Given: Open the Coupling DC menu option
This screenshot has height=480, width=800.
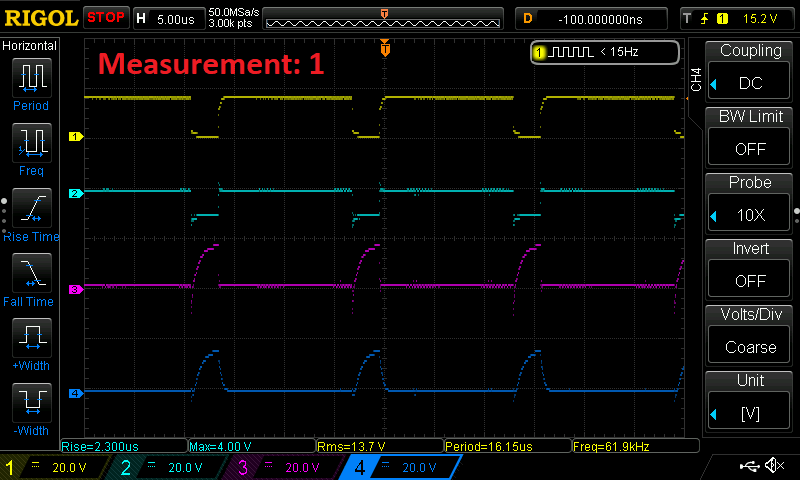Looking at the screenshot, I should 749,71.
